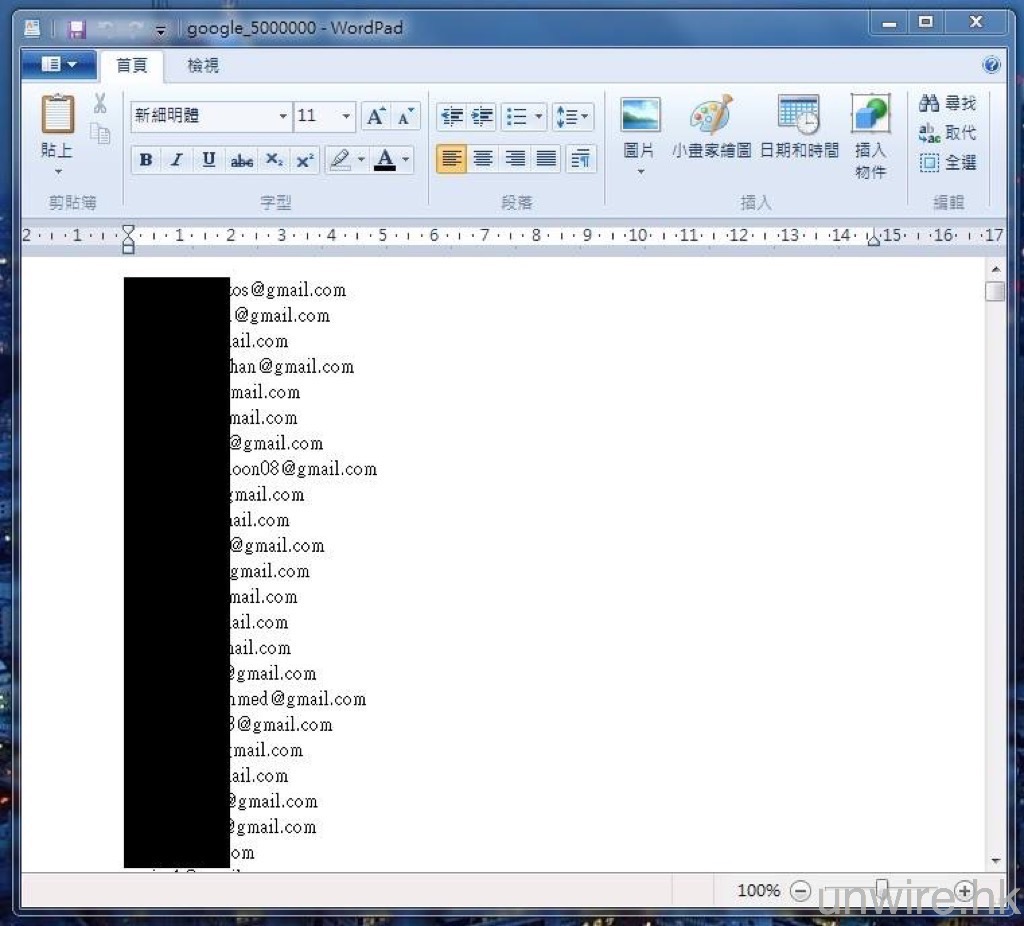The height and width of the screenshot is (926, 1024).
Task: Click the 全選 select all button
Action: (947, 162)
